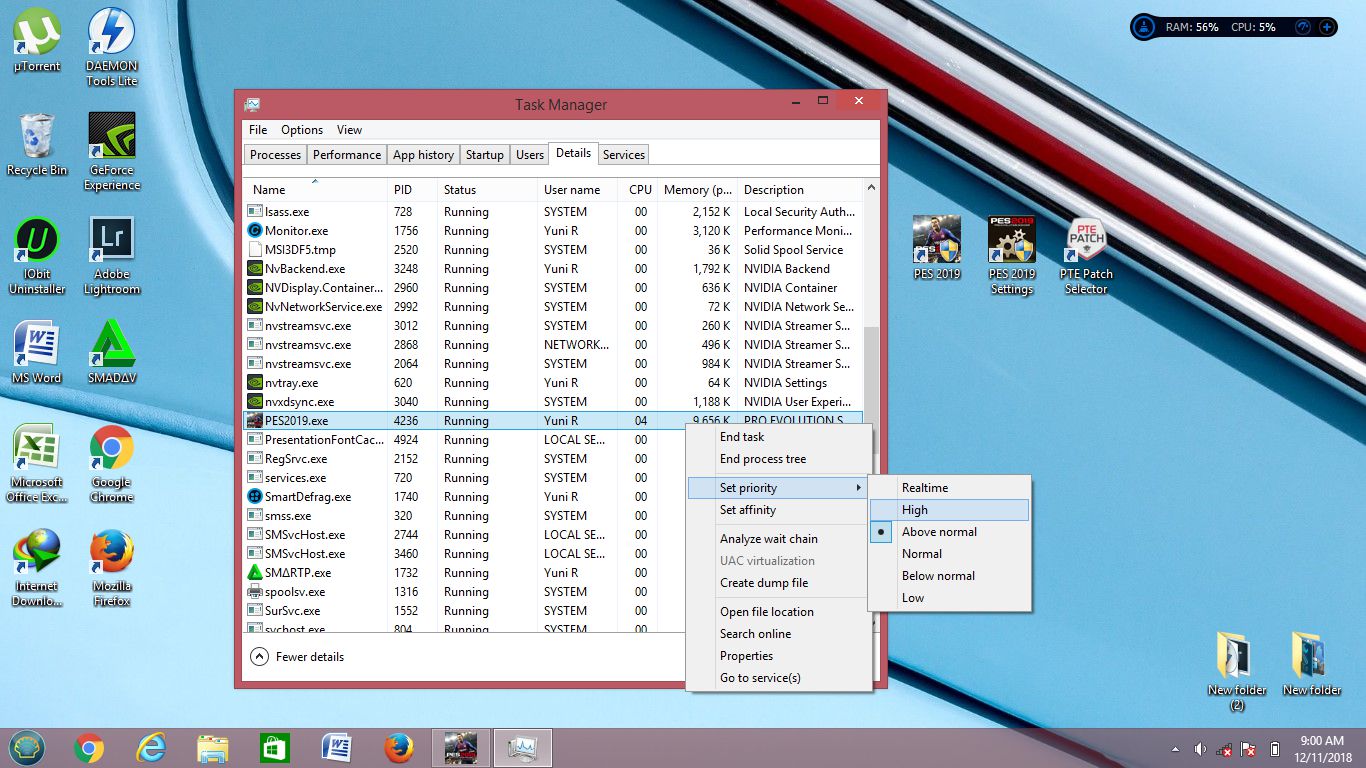Click the SMADAV desktop icon
Image resolution: width=1366 pixels, height=768 pixels.
coord(112,352)
